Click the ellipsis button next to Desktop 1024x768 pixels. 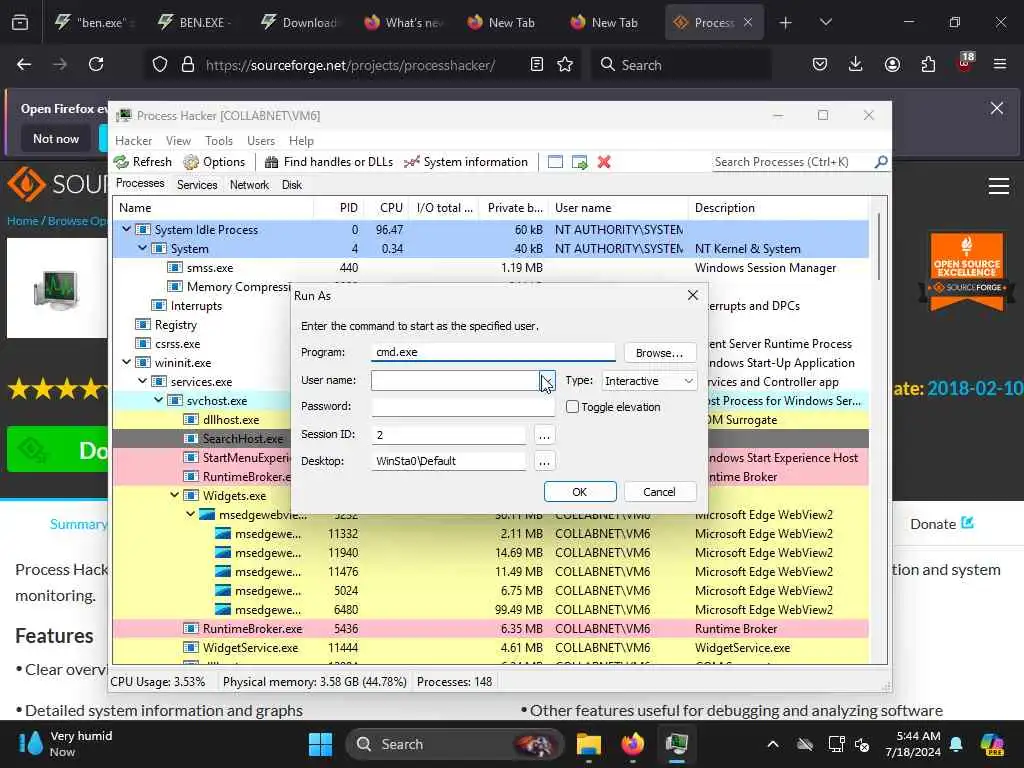tap(544, 462)
